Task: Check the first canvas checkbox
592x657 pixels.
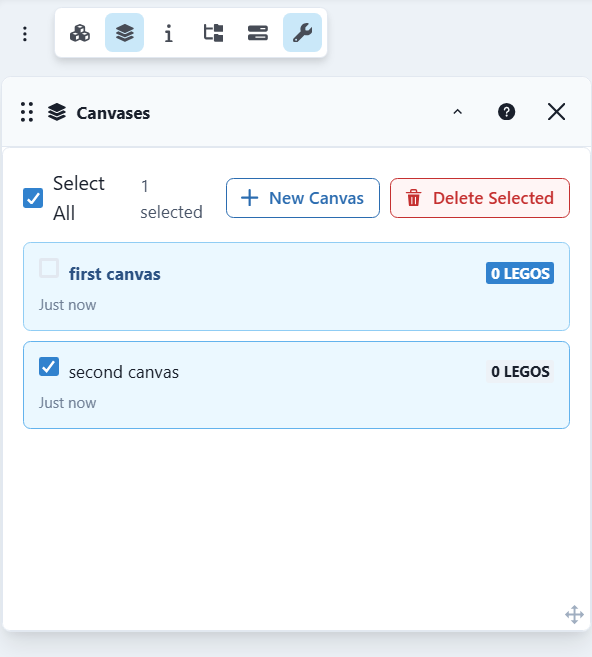Action: pos(49,268)
